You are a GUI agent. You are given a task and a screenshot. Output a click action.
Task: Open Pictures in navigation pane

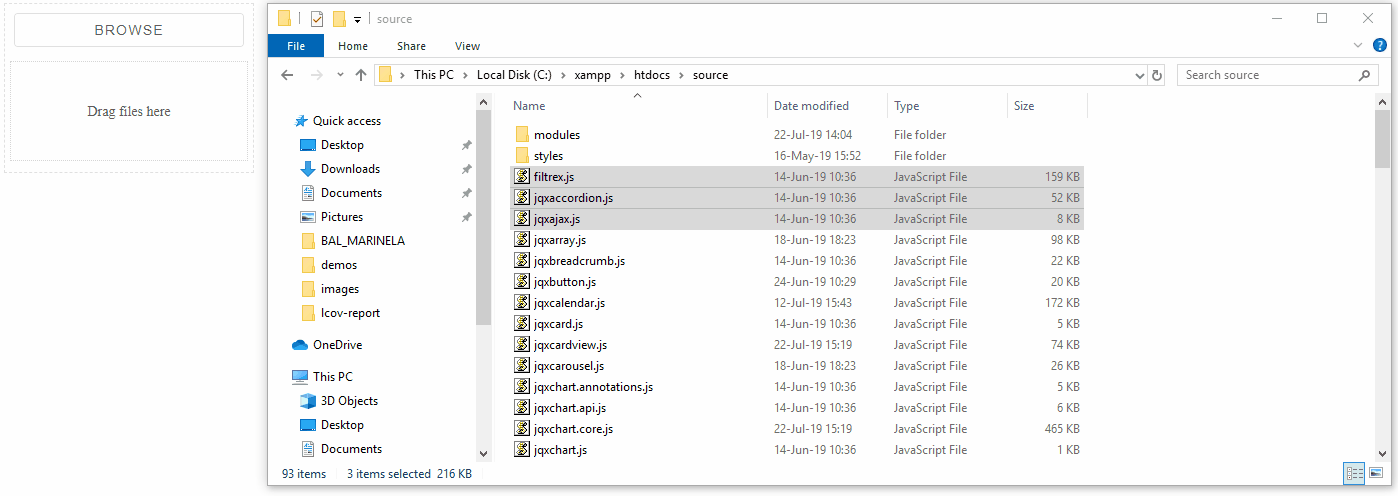coord(342,217)
